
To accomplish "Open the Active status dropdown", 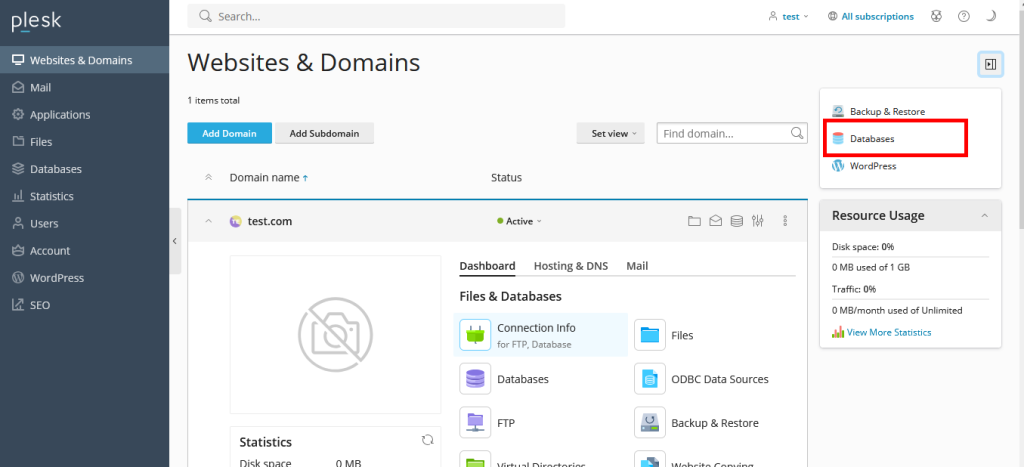I will (520, 221).
